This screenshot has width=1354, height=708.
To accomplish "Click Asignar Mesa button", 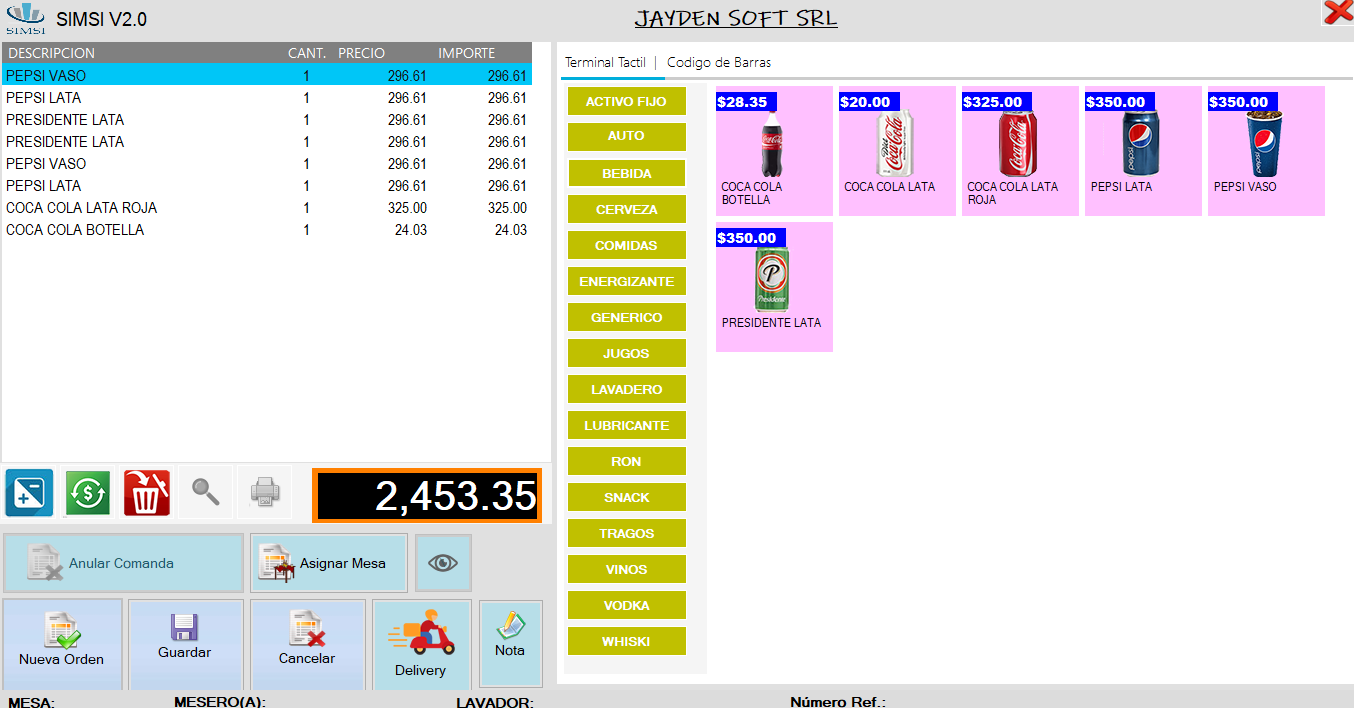I will [x=329, y=563].
